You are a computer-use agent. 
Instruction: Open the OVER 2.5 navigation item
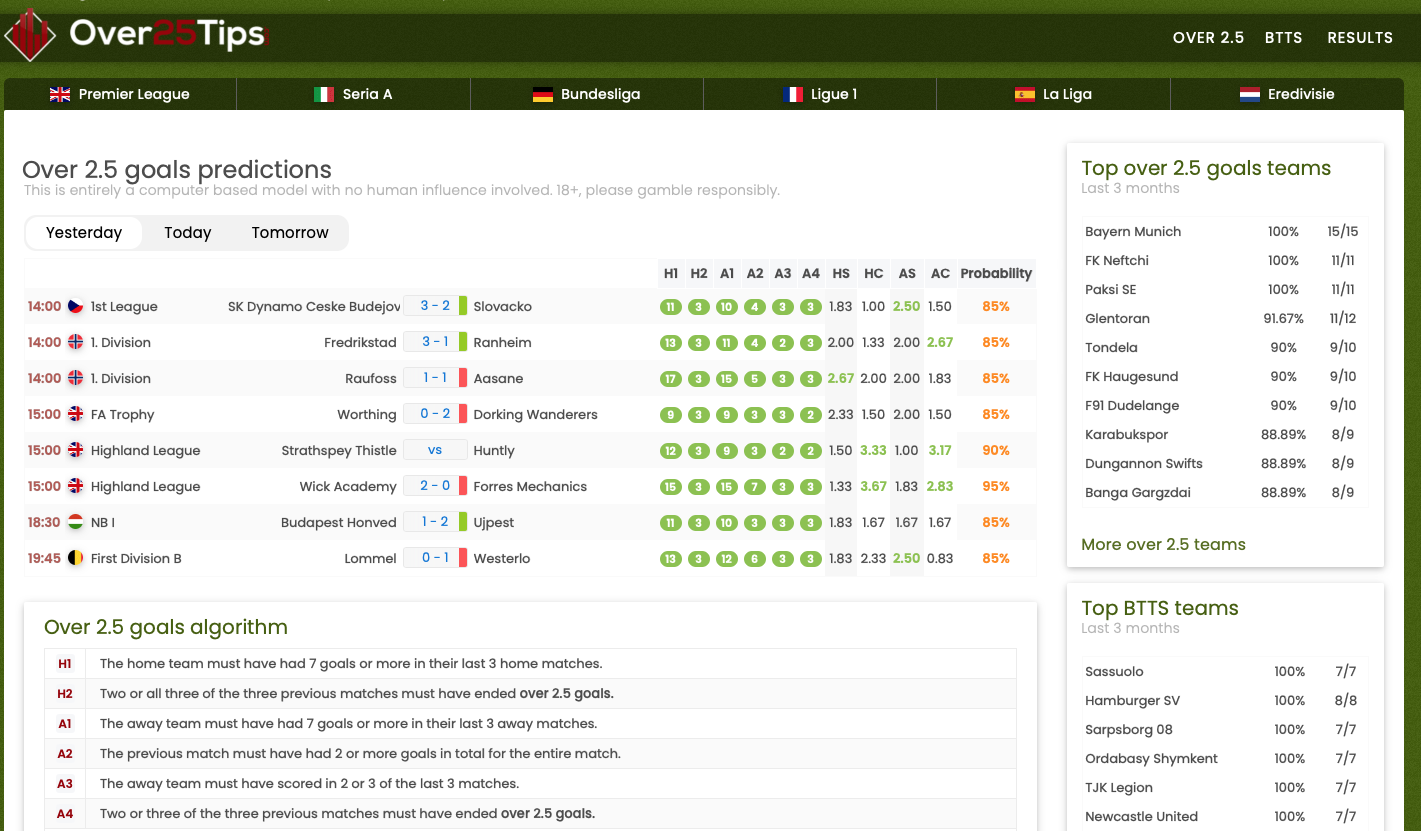coord(1208,38)
